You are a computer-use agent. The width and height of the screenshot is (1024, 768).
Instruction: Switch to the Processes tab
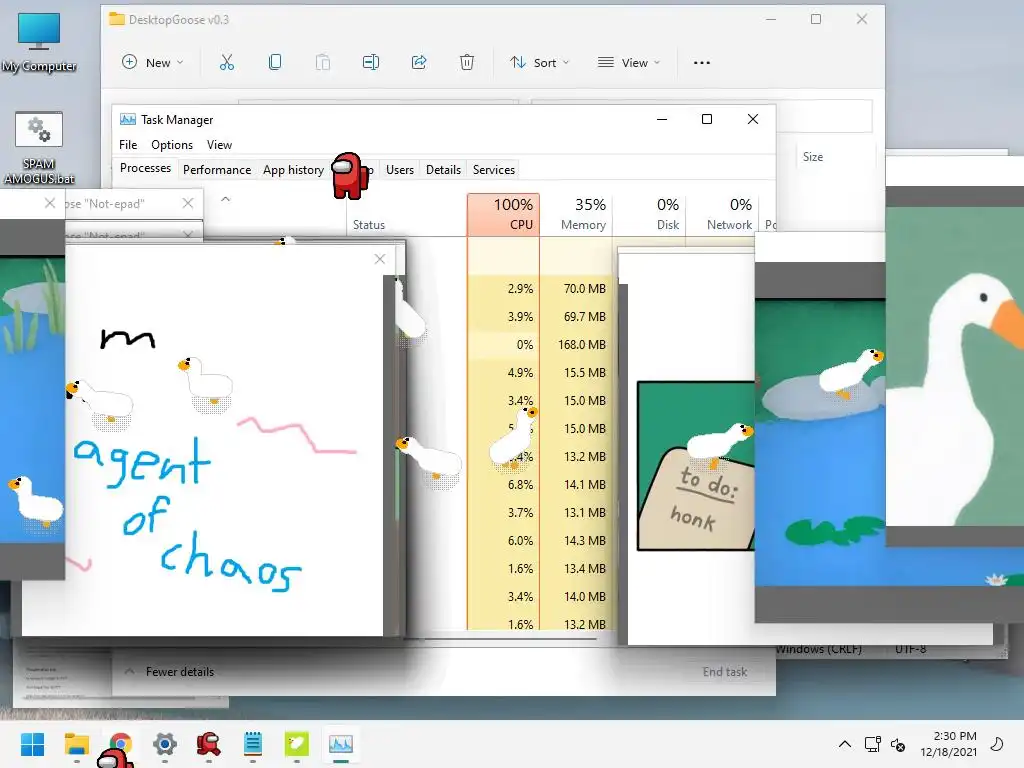pyautogui.click(x=145, y=168)
